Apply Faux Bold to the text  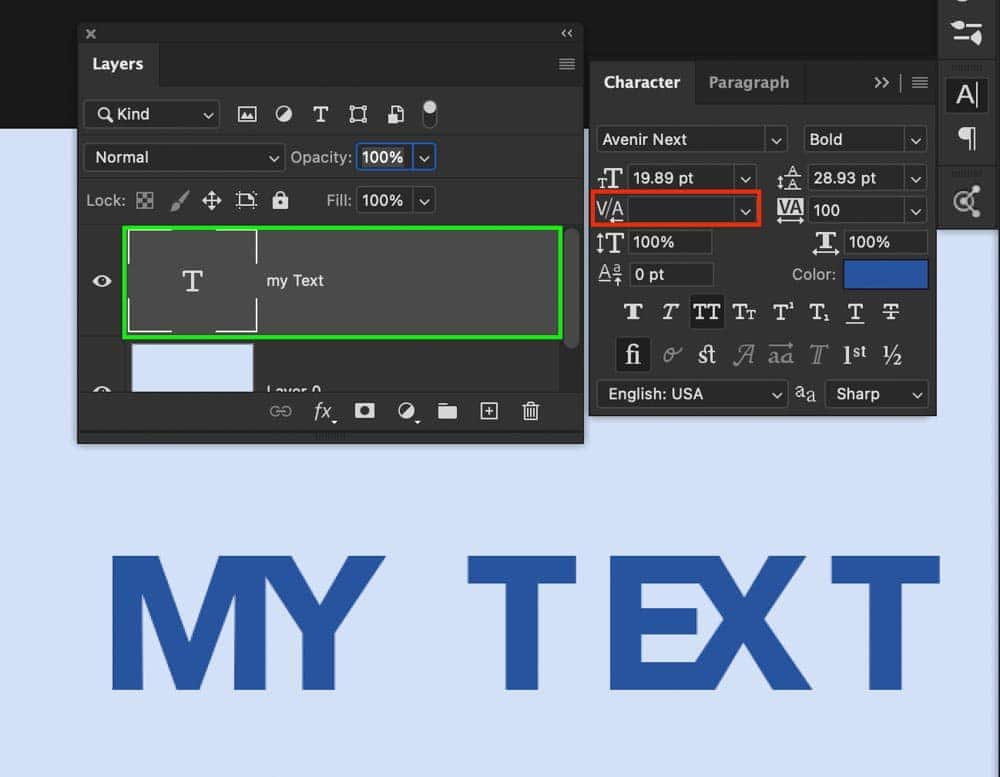[633, 311]
